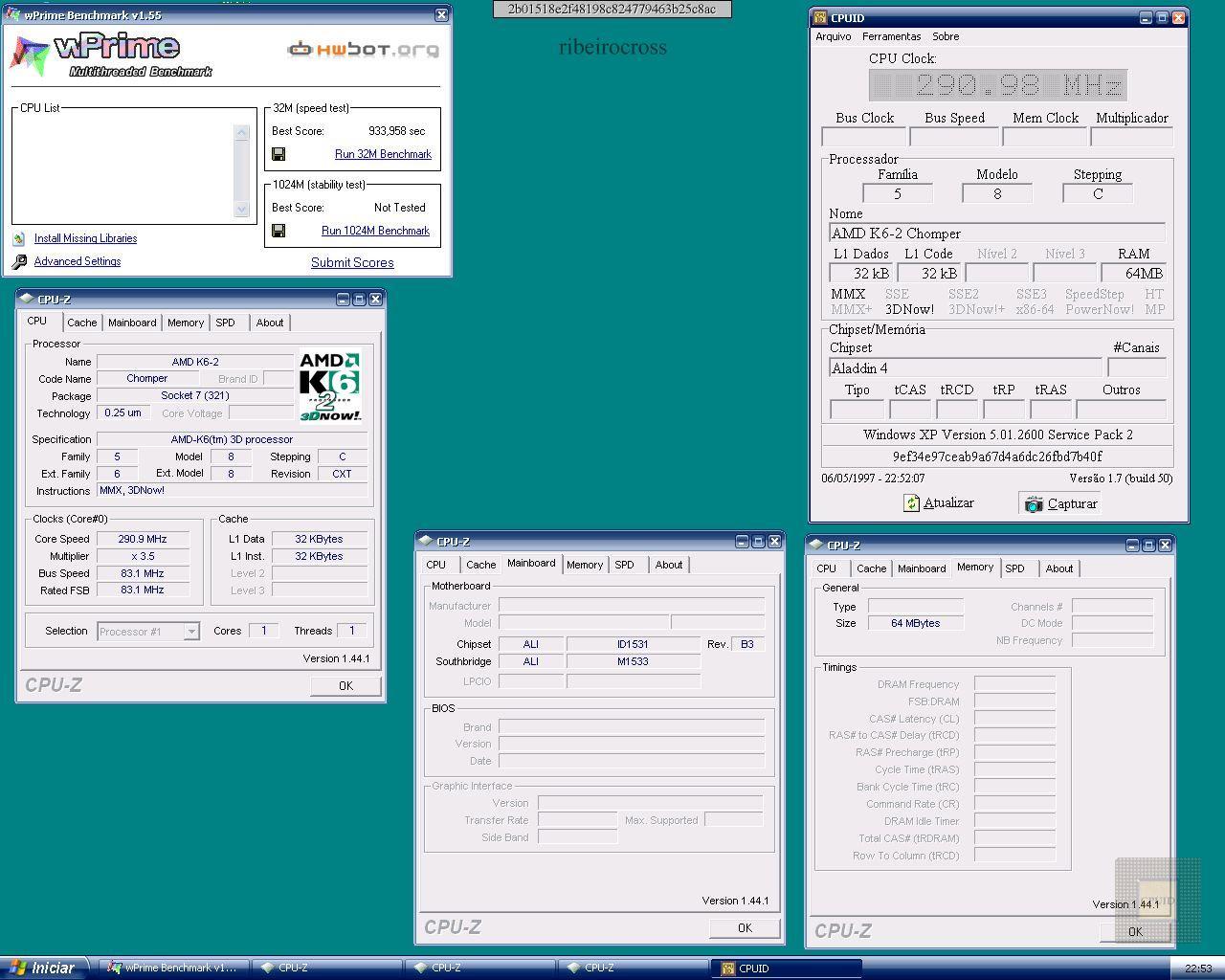Screen dimensions: 1225x980
Task: Select About tab in CPU-Z Memory window
Action: 1059,568
